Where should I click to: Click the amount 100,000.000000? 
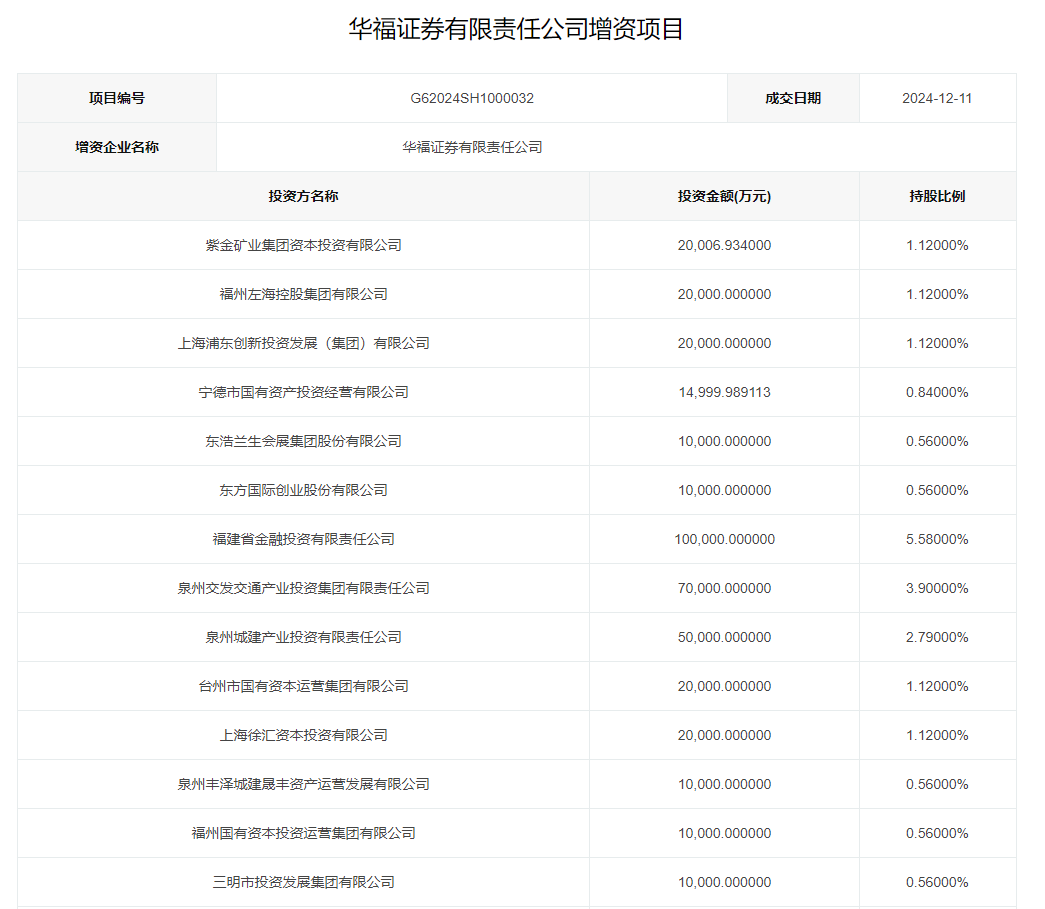pos(724,539)
